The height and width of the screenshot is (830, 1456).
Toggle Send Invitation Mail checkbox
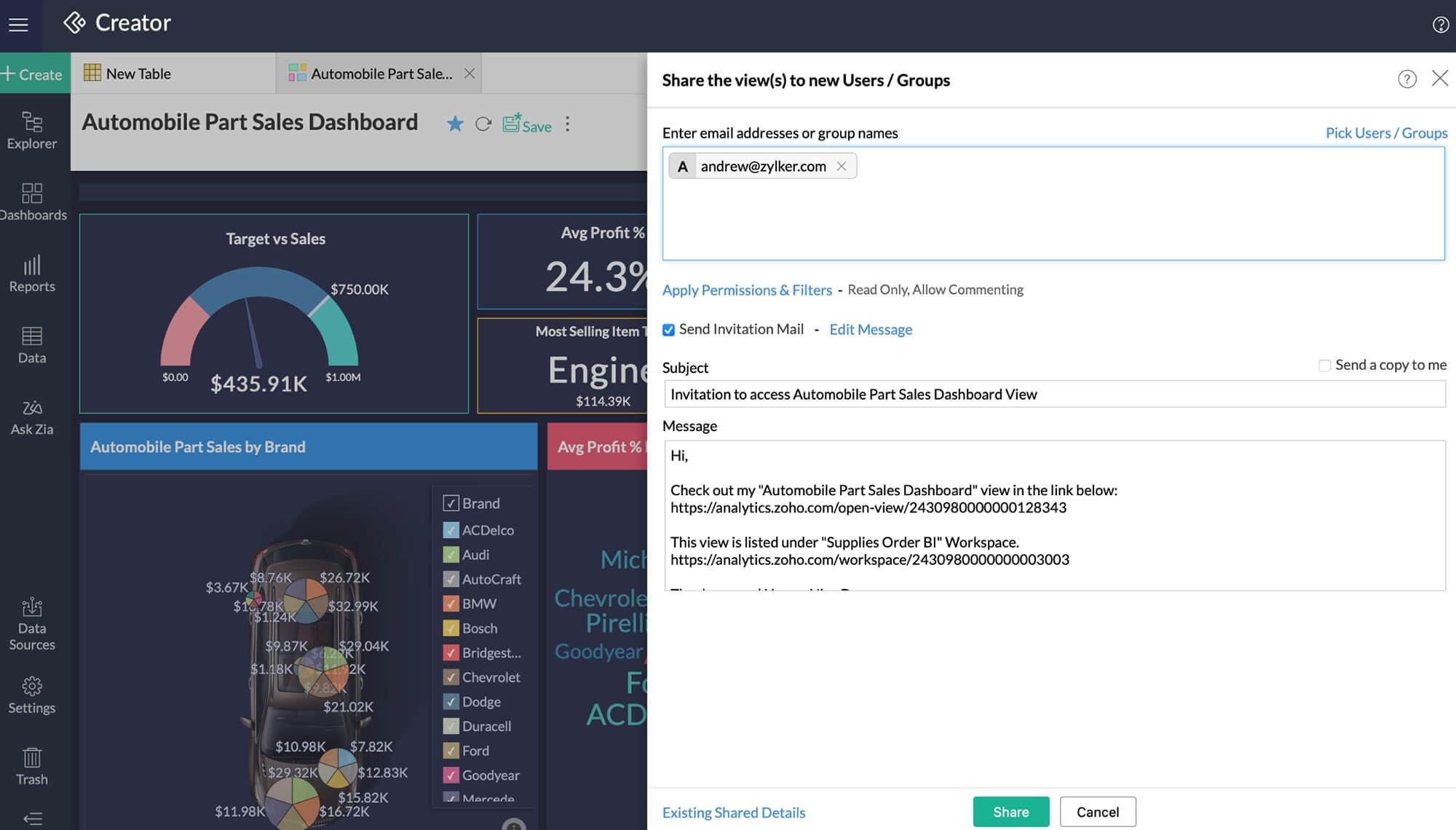tap(667, 330)
